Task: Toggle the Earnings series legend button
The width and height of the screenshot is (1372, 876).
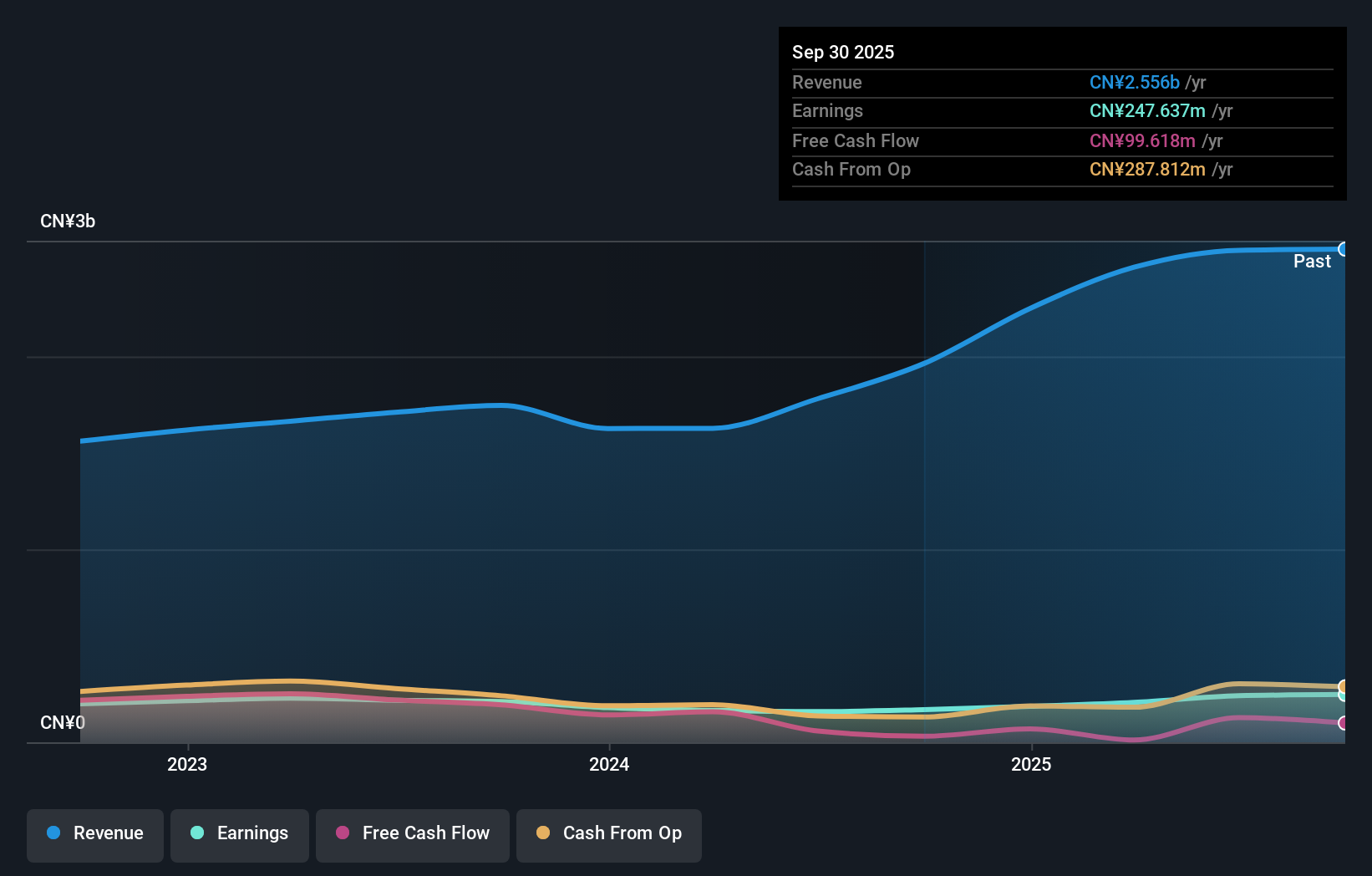Action: (240, 835)
